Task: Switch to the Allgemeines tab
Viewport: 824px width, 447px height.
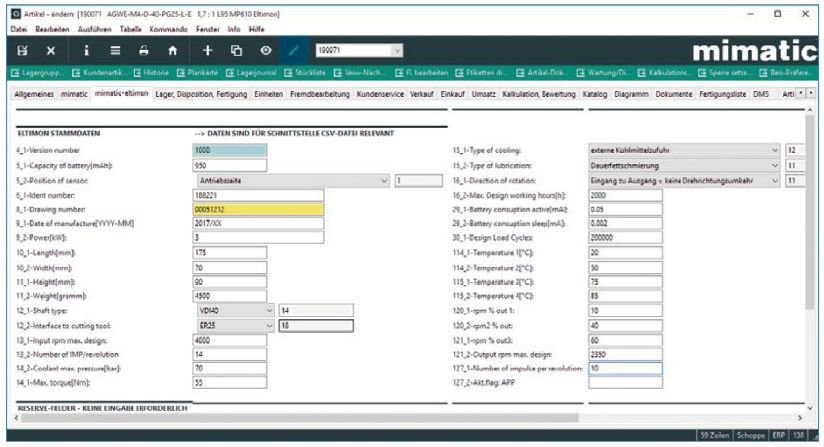Action: [34, 94]
